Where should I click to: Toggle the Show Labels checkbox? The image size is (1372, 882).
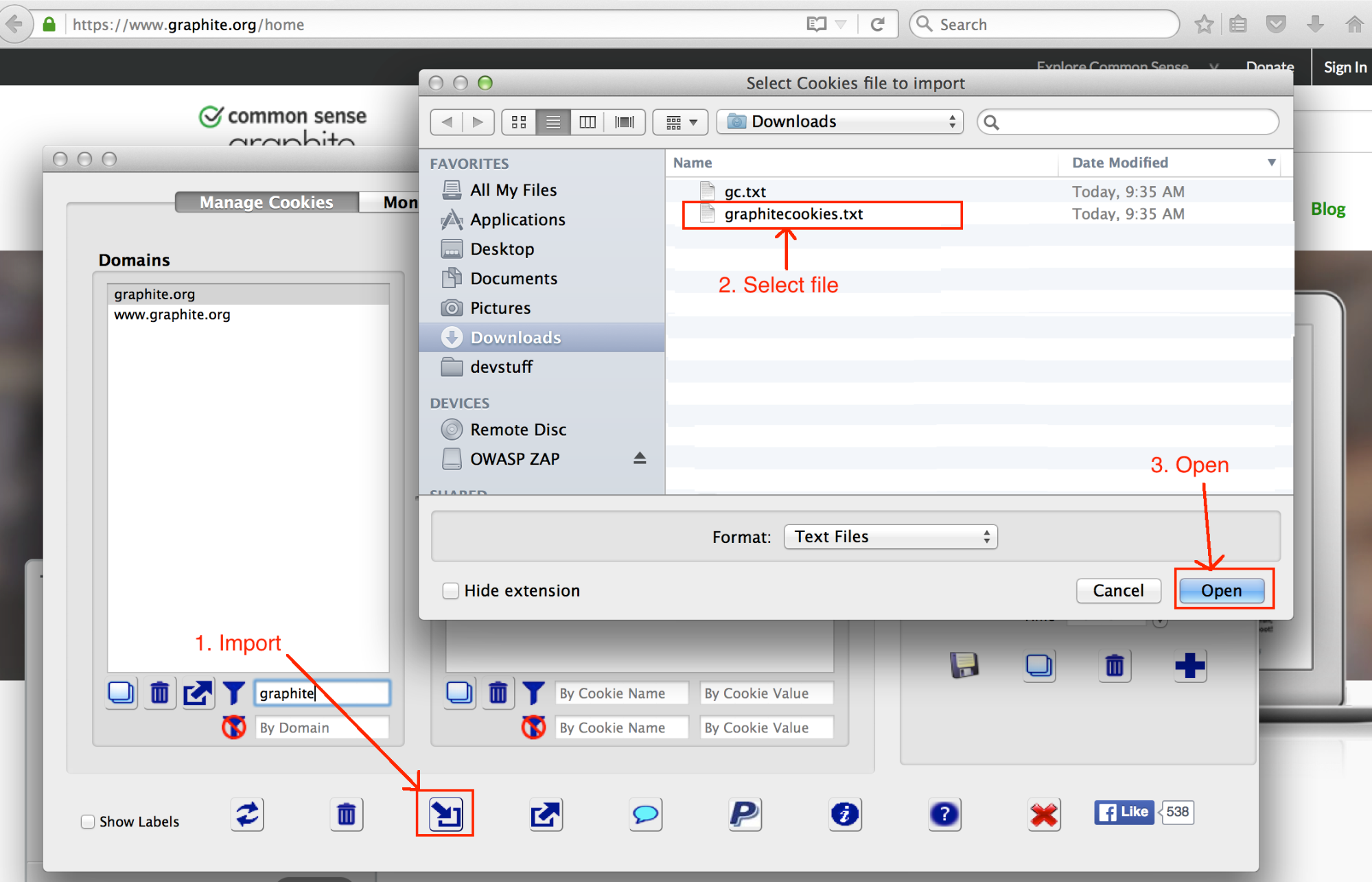point(88,822)
